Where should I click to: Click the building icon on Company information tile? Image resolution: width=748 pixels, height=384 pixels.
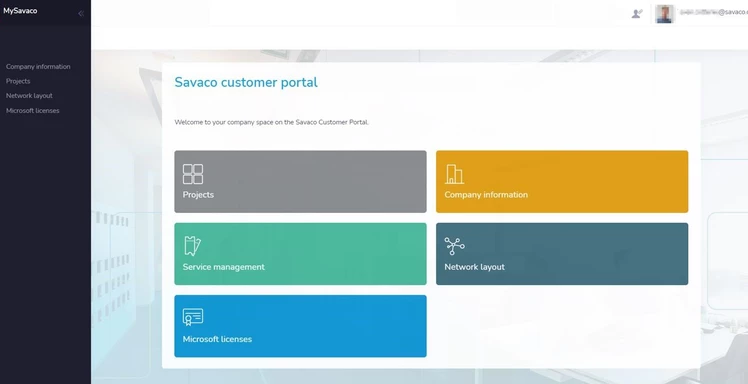454,174
